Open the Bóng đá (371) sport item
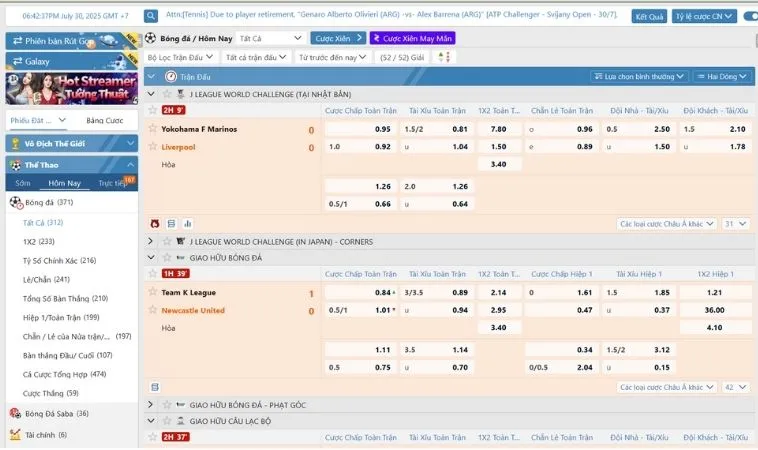 [x=72, y=203]
